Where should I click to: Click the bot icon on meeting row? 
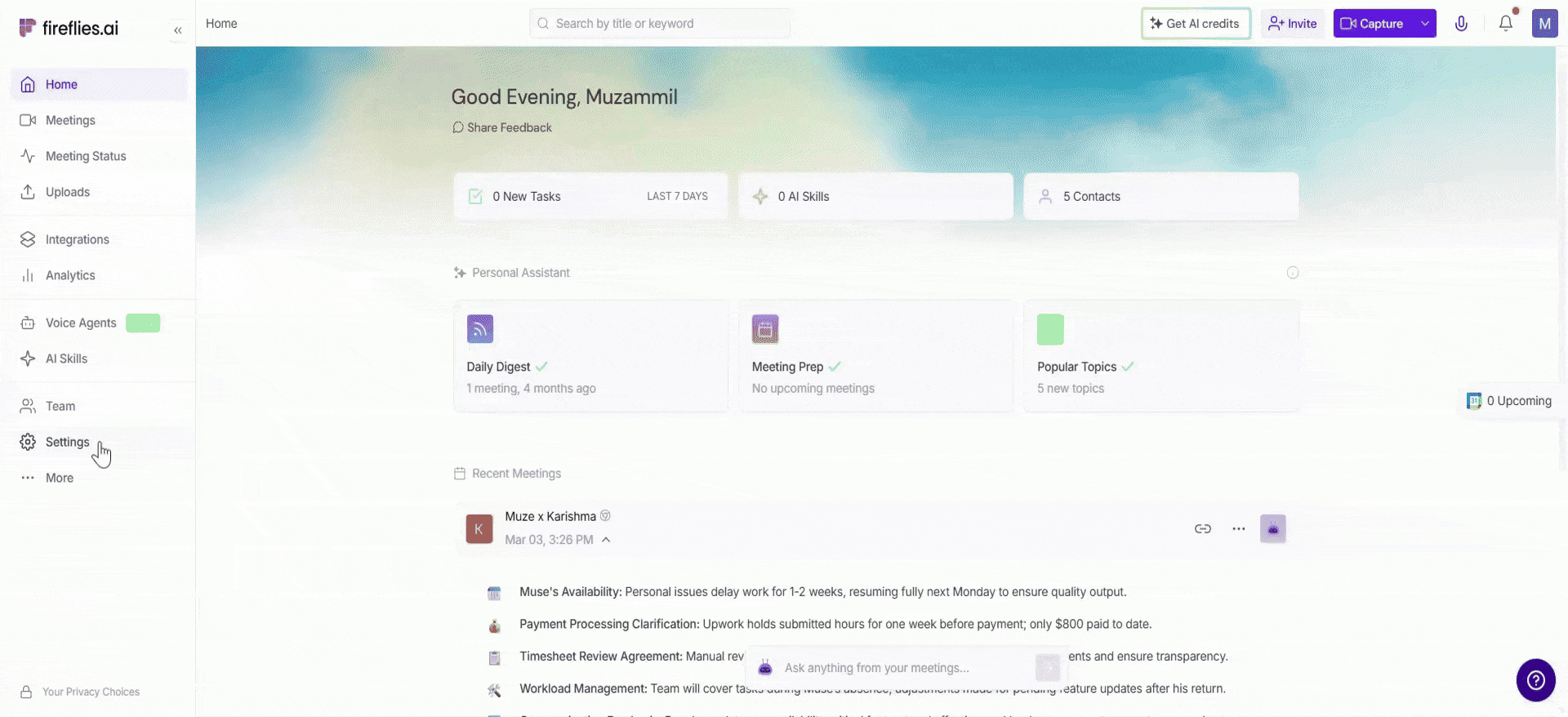tap(1273, 529)
